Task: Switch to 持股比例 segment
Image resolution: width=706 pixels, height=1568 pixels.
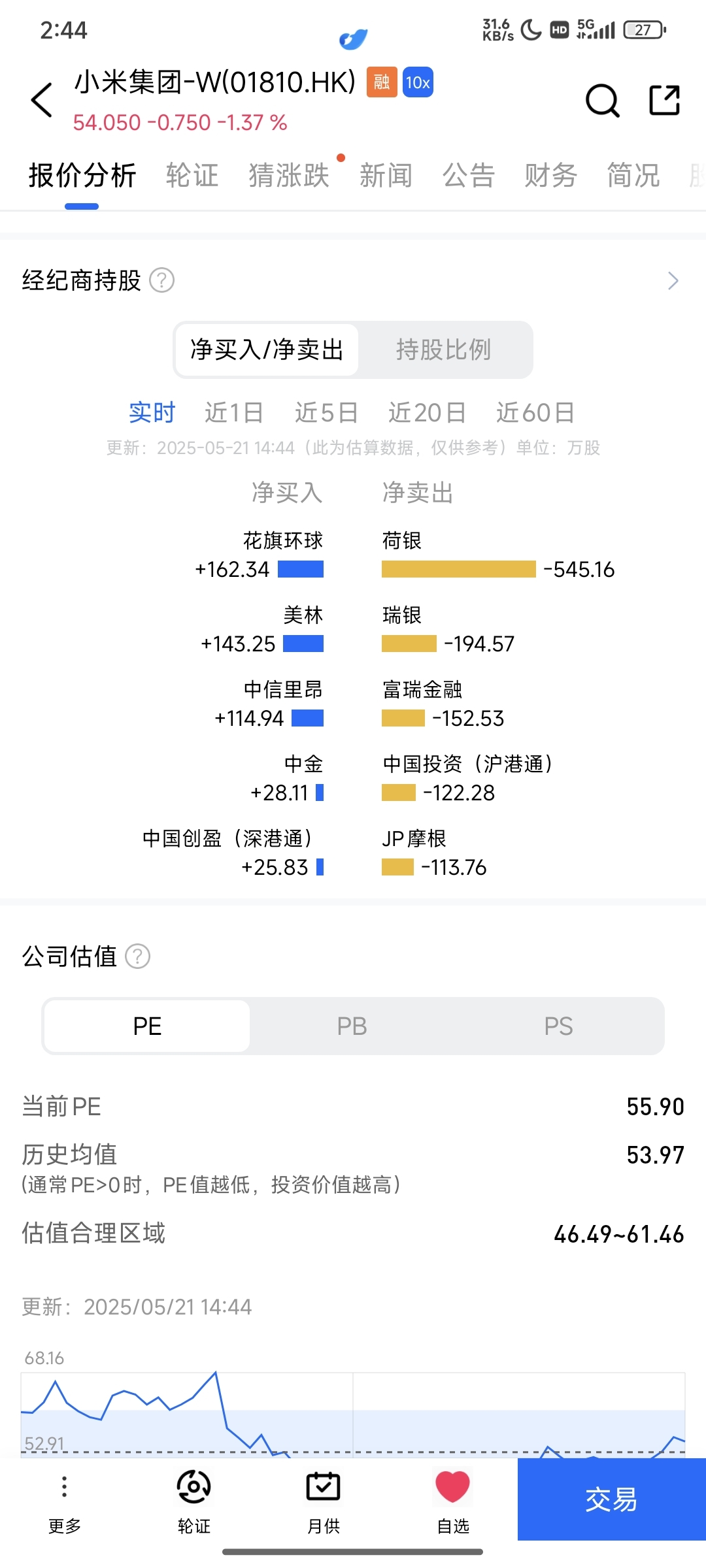Action: click(x=444, y=350)
